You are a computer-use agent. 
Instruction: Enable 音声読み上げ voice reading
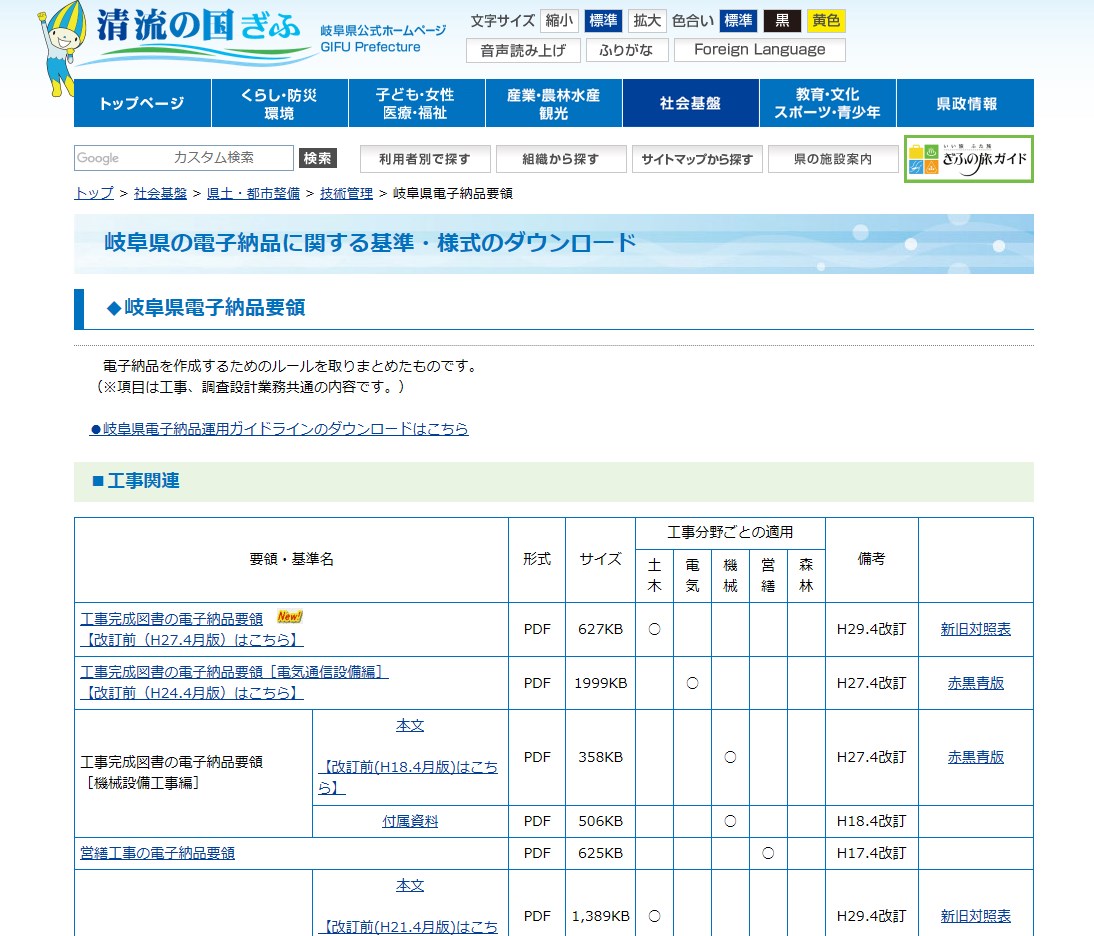522,50
